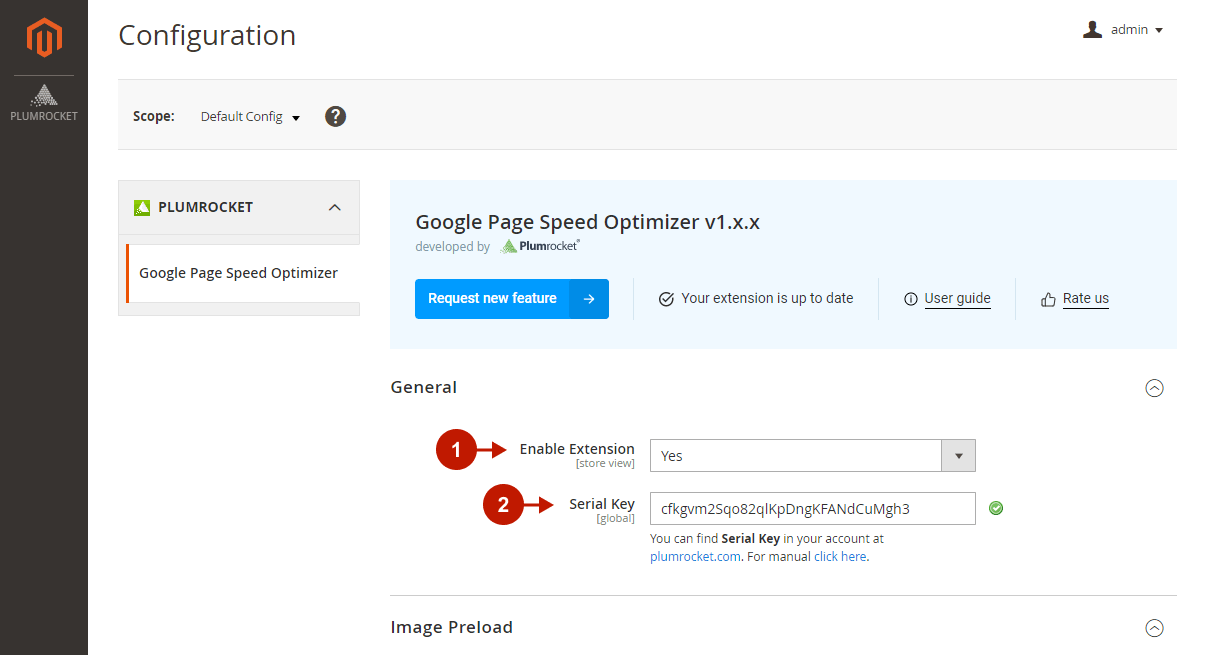Screen dimensions: 1206x655
Task: Click inside the Serial Key field
Action: coord(812,509)
